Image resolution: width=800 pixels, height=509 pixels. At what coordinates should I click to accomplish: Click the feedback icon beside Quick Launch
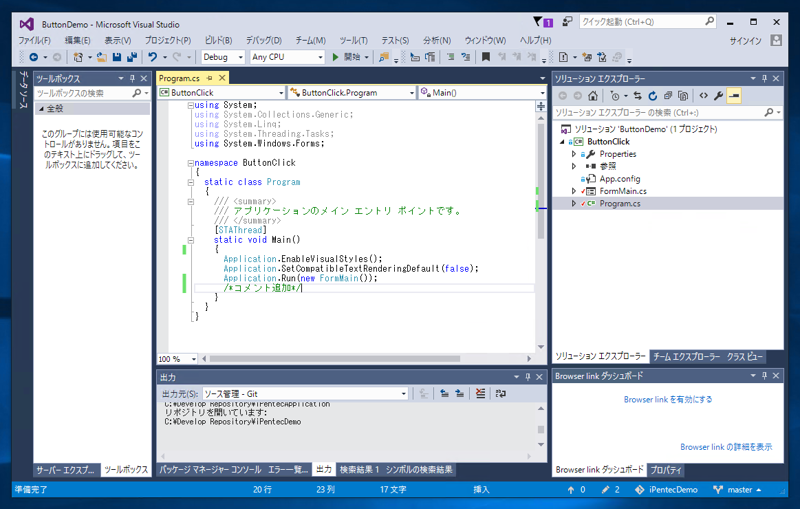pos(567,21)
